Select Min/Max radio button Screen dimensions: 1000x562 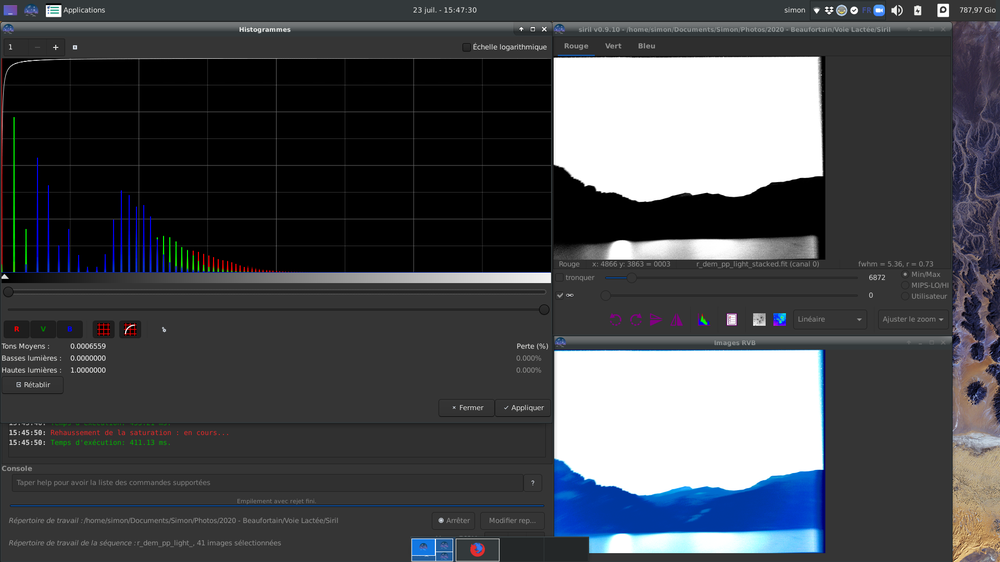click(x=905, y=274)
